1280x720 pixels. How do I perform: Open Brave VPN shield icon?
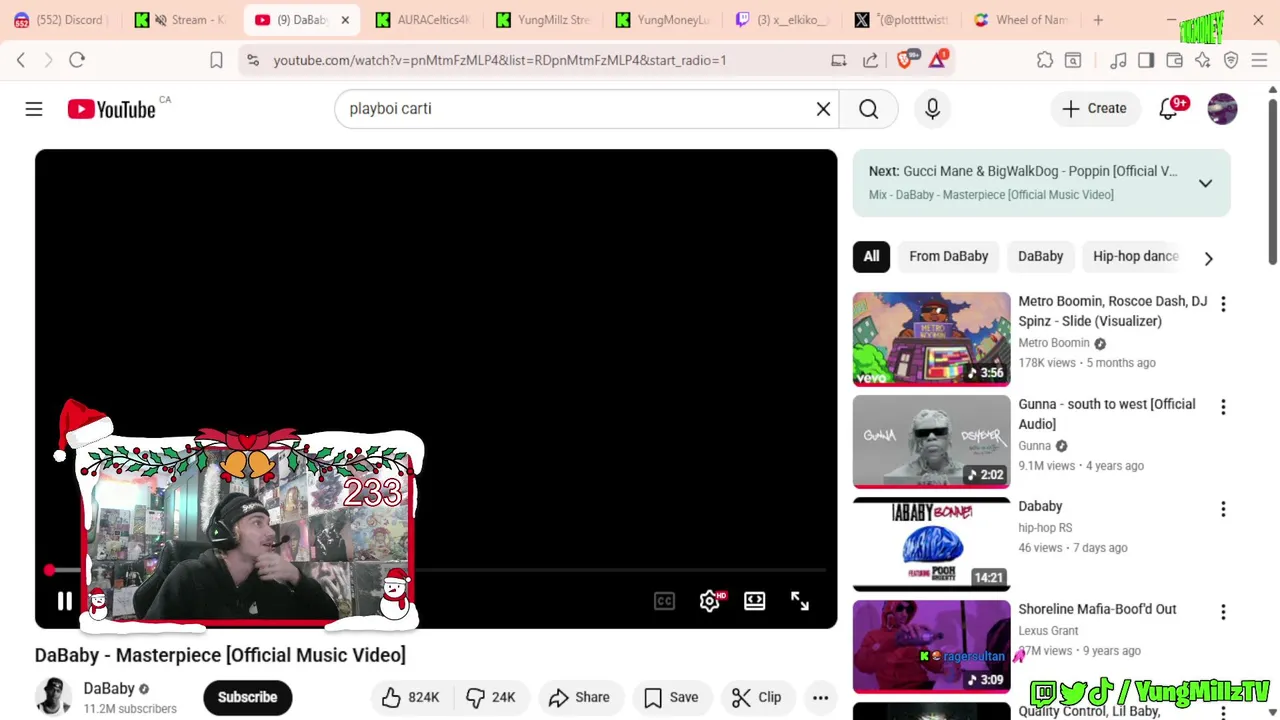[1231, 60]
